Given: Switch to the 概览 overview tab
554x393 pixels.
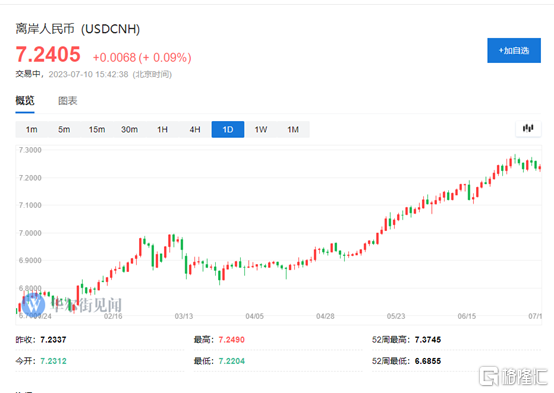Looking at the screenshot, I should 25,101.
